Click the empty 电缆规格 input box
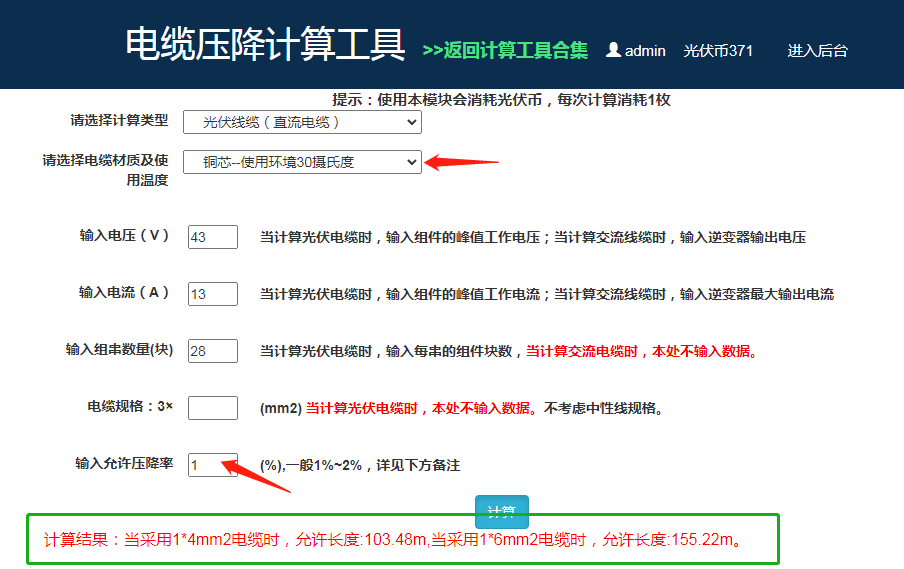The width and height of the screenshot is (904, 569). click(x=212, y=408)
